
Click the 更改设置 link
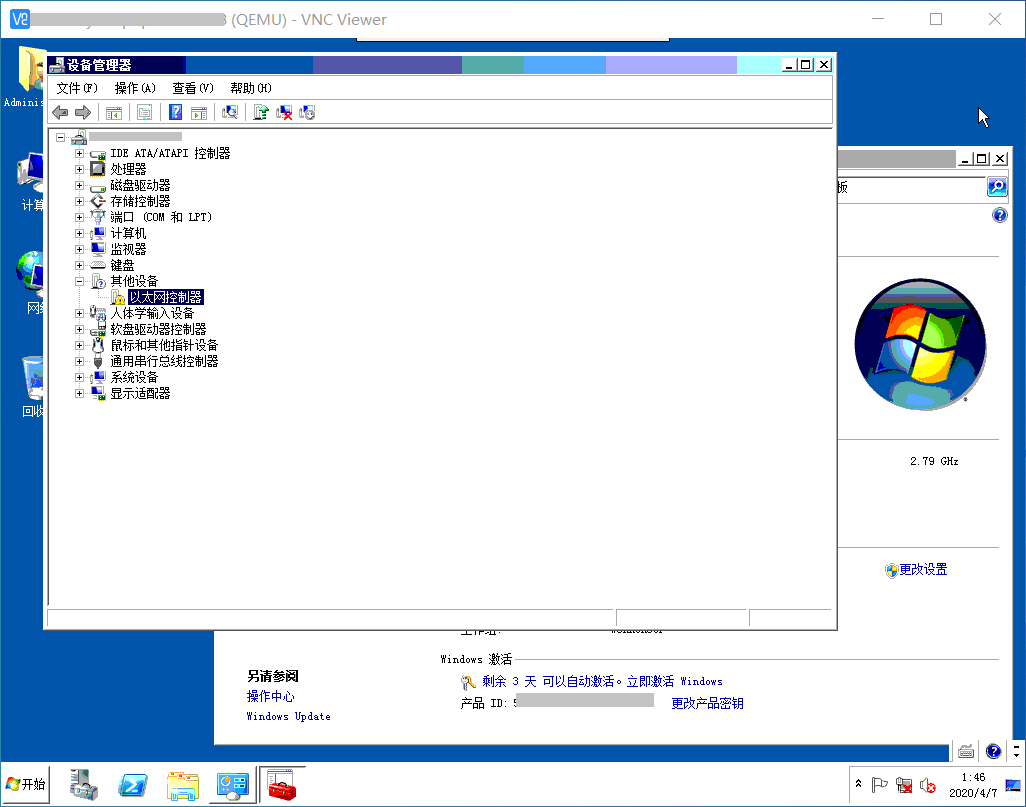tap(922, 570)
